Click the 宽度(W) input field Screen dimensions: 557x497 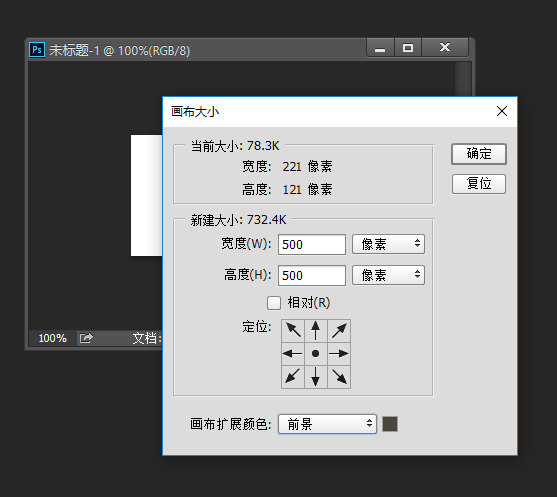pyautogui.click(x=312, y=244)
